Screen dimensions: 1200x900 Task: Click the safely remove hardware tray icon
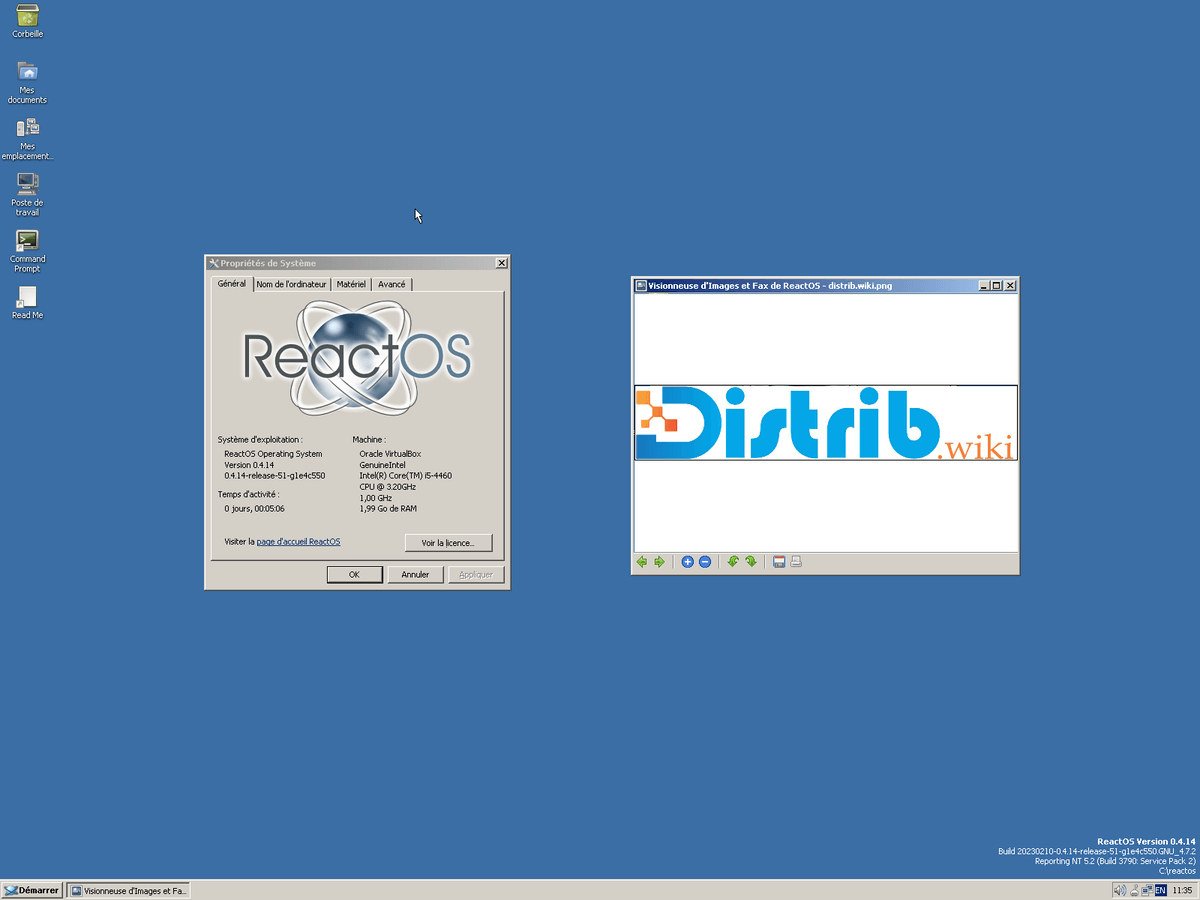click(1134, 890)
